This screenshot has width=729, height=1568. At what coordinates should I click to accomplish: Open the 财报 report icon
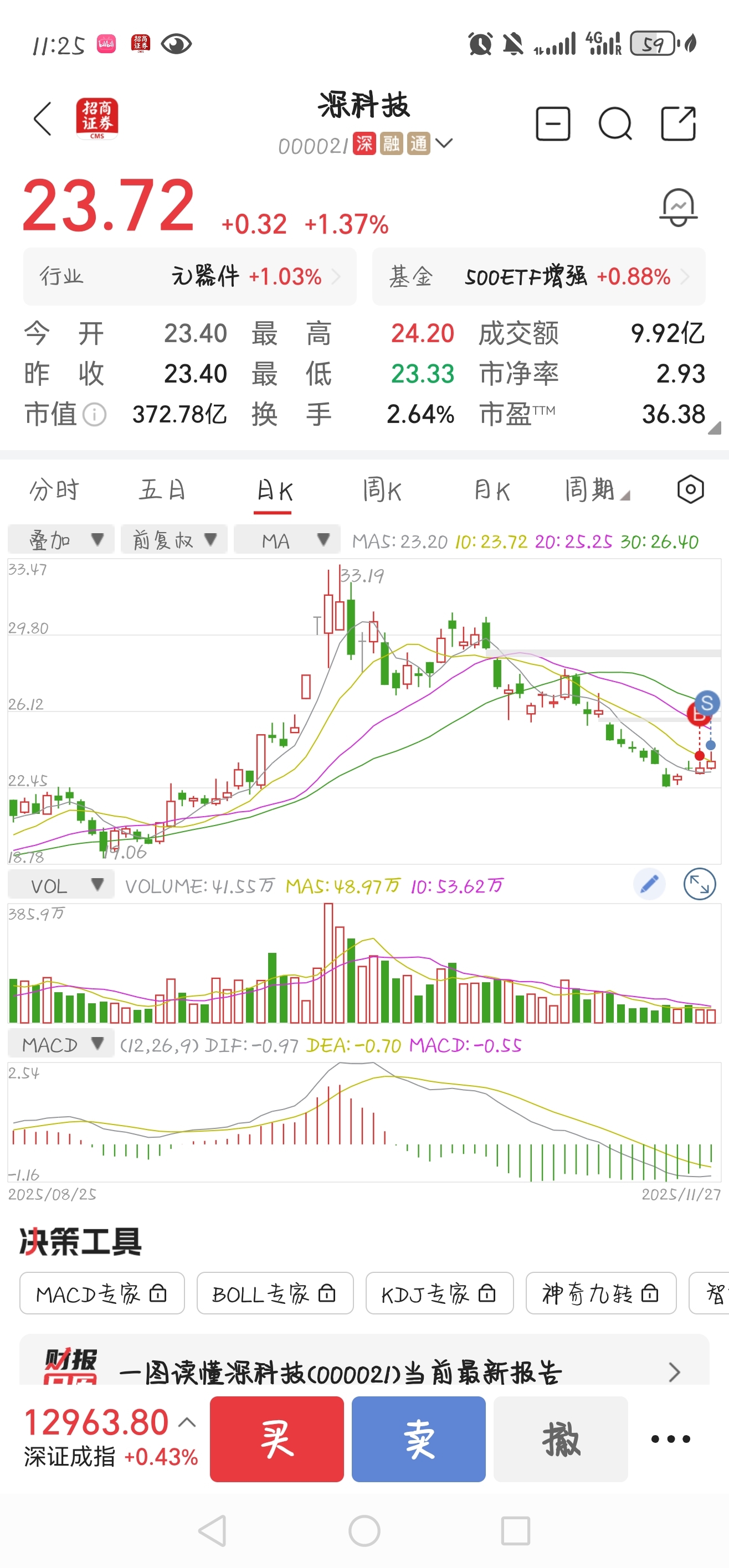pyautogui.click(x=70, y=1366)
